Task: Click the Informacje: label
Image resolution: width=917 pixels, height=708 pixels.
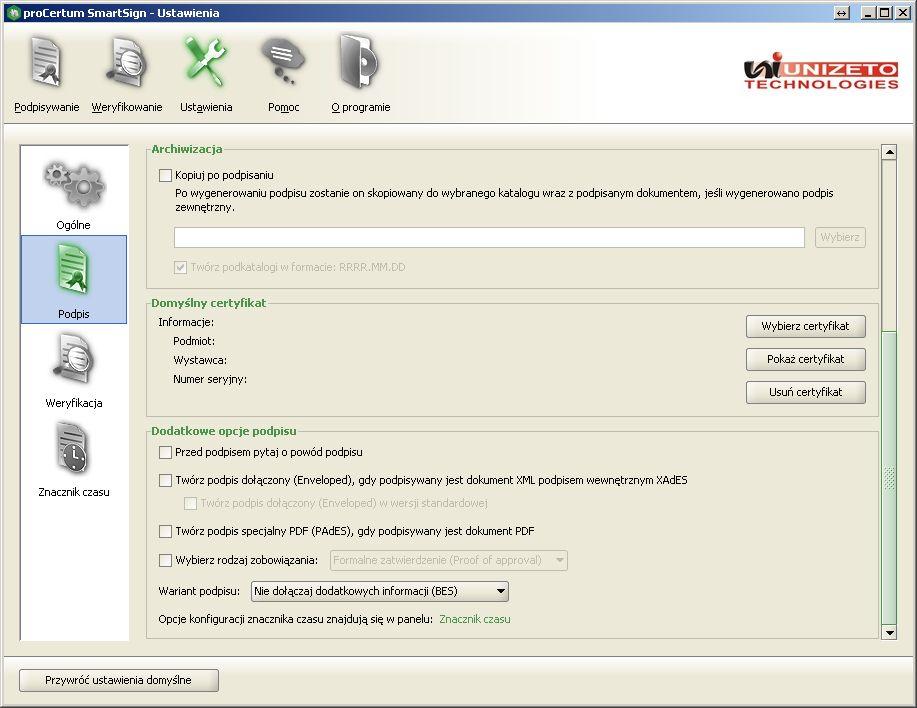Action: click(x=186, y=323)
